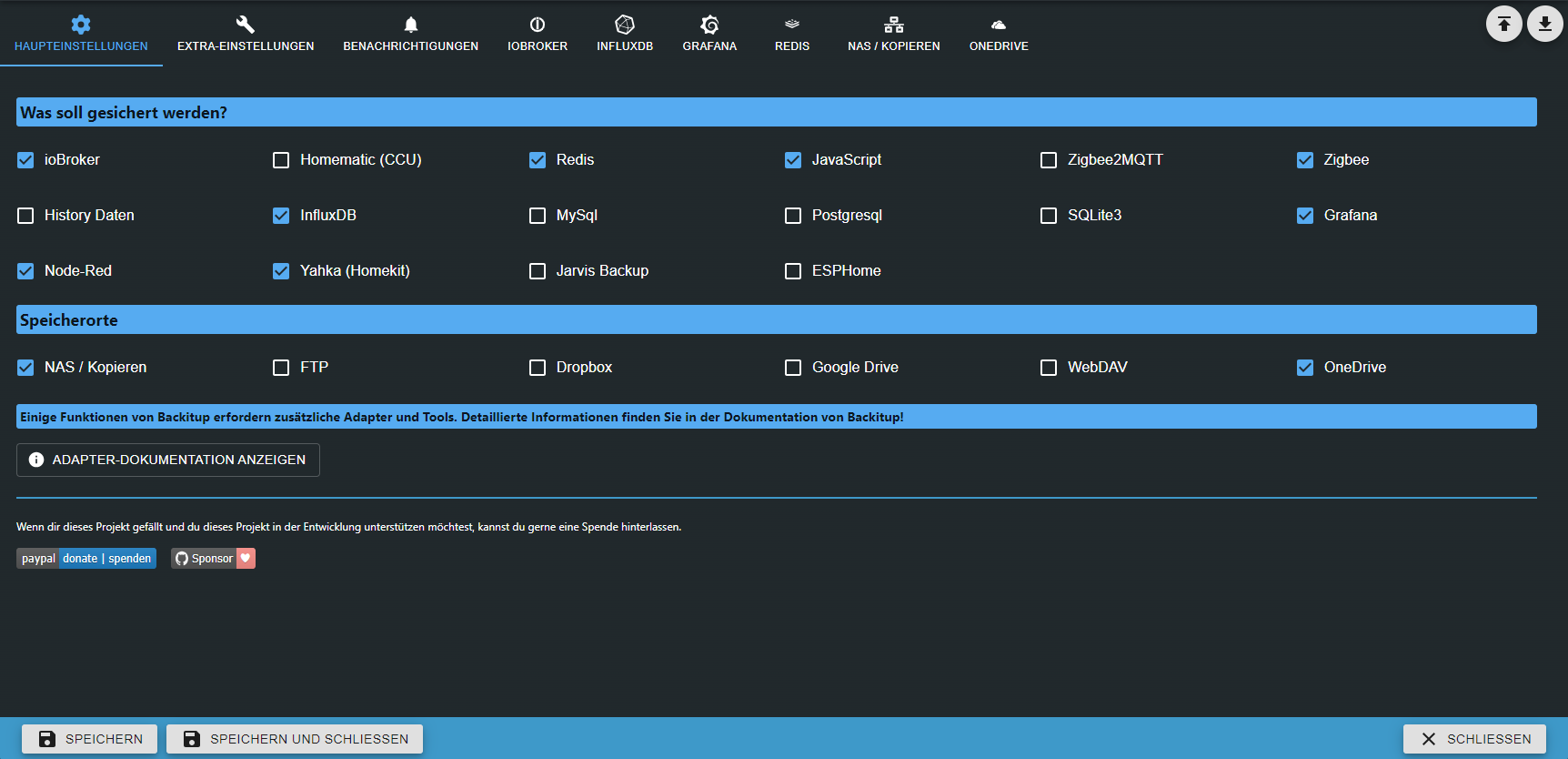Click the PayPal donate badge
Viewport: 1568px width, 759px height.
86,559
